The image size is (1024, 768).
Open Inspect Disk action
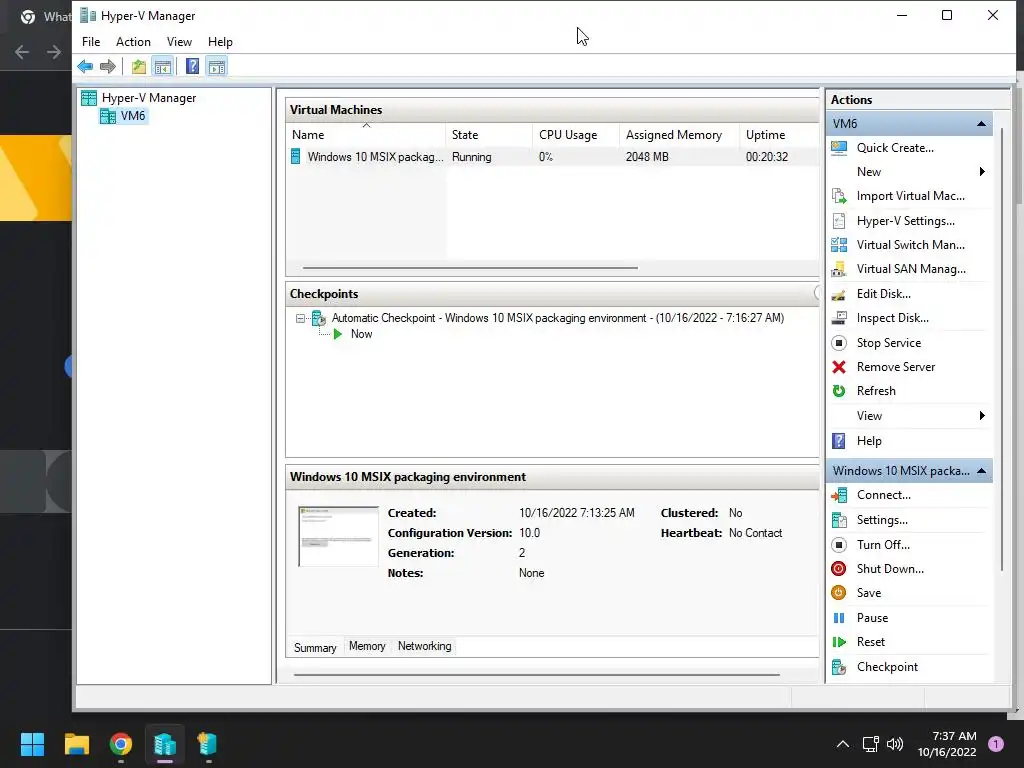(x=893, y=318)
